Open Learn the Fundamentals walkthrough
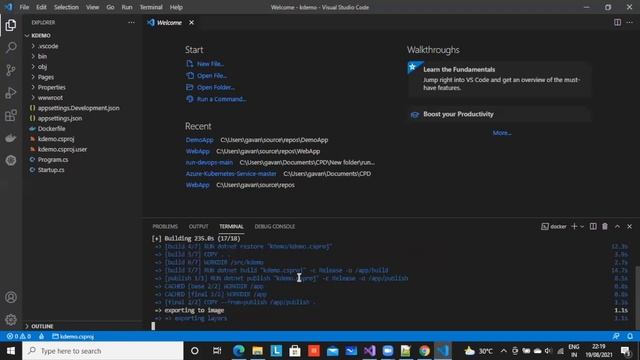The image size is (640, 360). [500, 79]
